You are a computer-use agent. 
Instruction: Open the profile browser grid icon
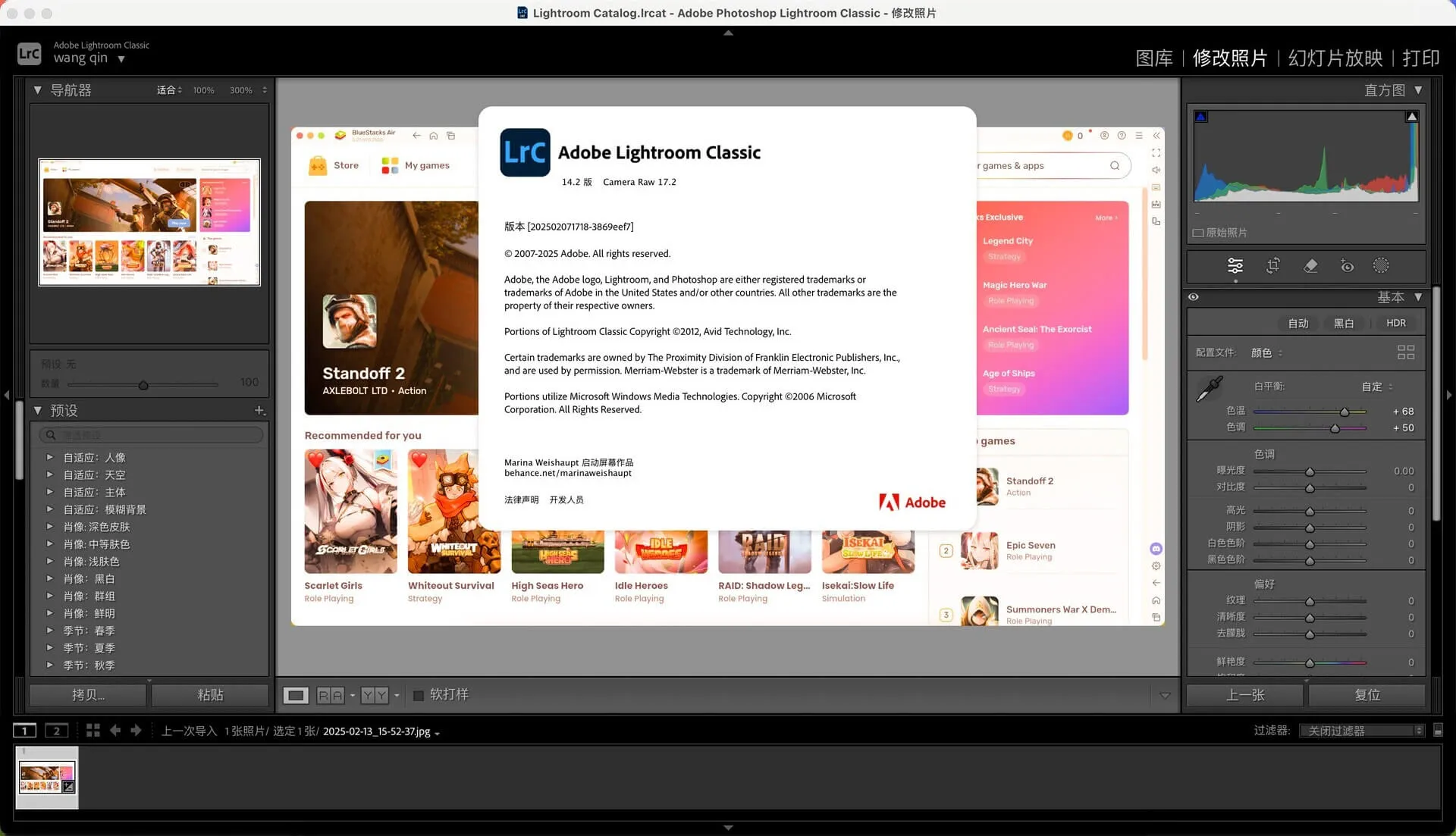tap(1405, 352)
